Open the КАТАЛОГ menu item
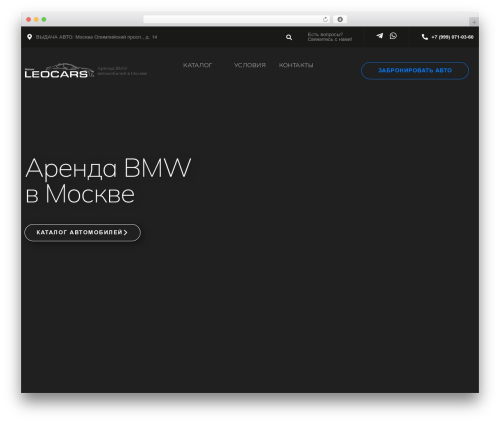The height and width of the screenshot is (423, 500). tap(197, 65)
